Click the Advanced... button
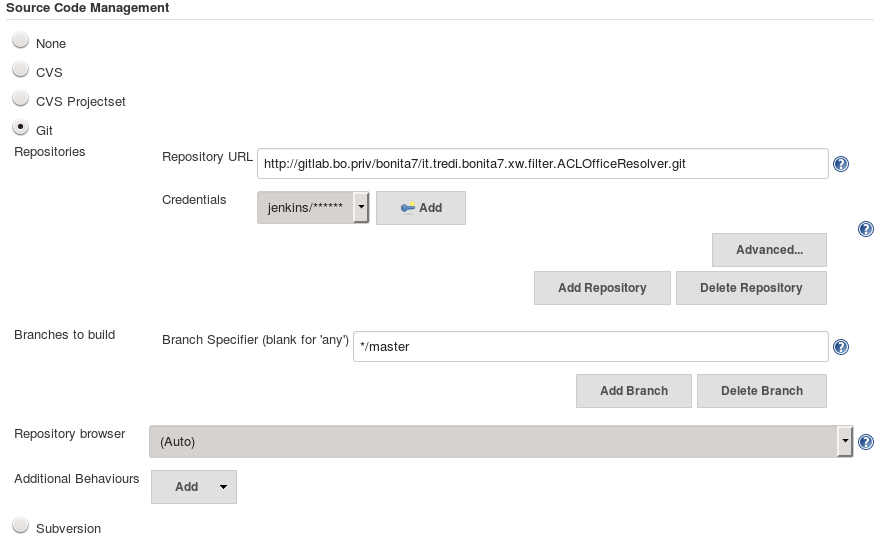This screenshot has height=546, width=889. coord(769,250)
